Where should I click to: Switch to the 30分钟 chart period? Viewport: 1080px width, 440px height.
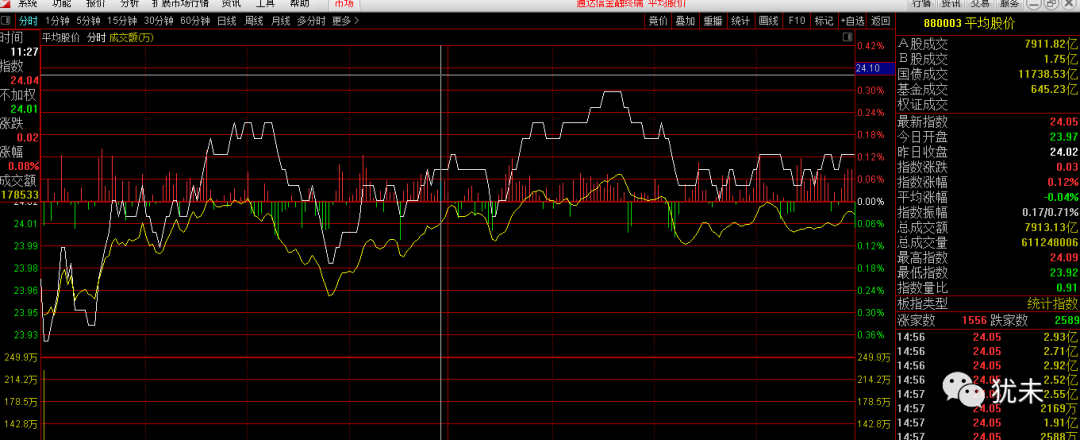[x=158, y=21]
